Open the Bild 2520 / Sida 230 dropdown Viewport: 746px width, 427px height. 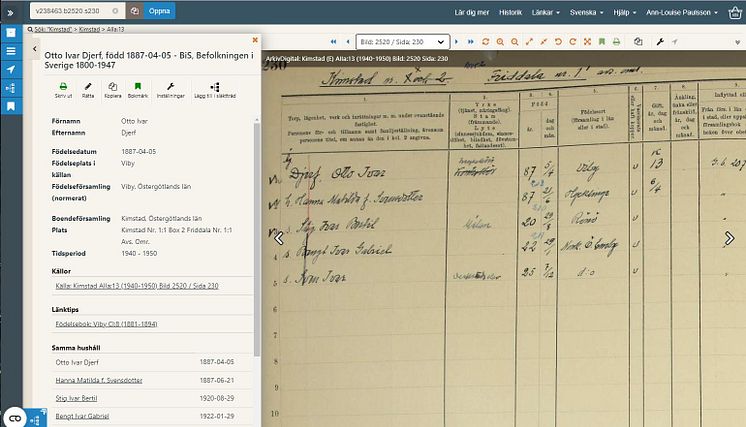(x=402, y=42)
